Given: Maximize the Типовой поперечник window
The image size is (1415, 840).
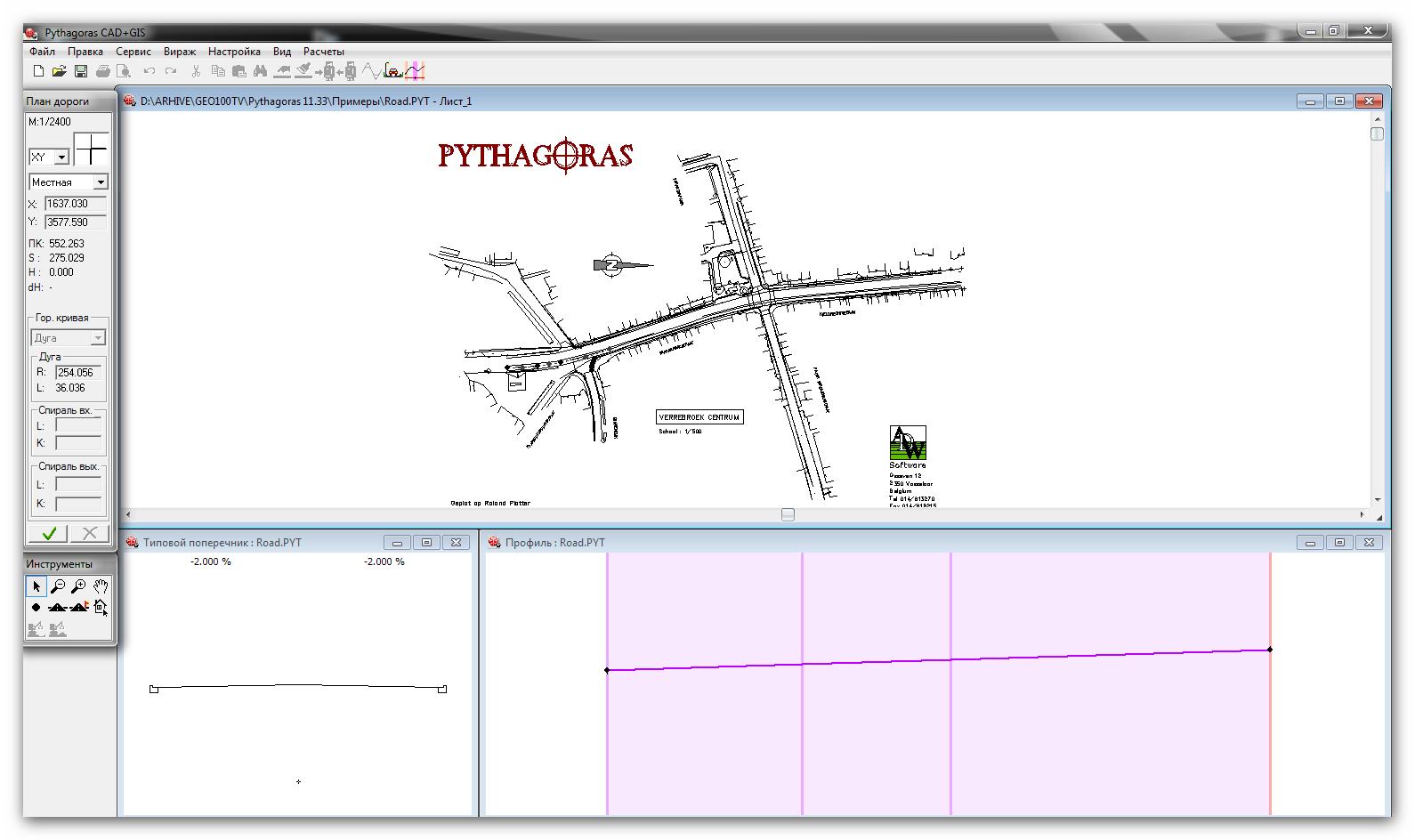Looking at the screenshot, I should pos(426,542).
